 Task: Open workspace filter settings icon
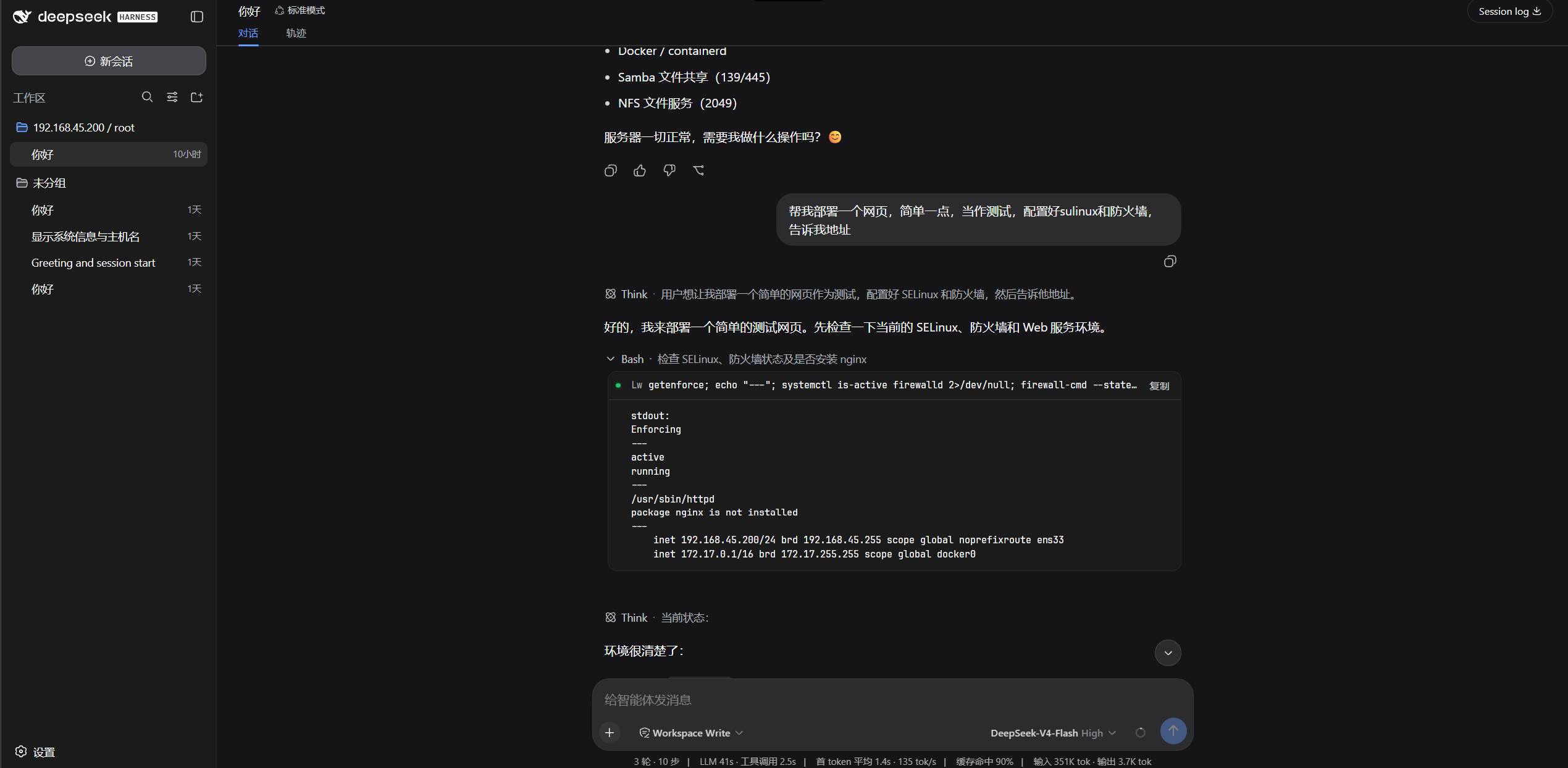172,97
